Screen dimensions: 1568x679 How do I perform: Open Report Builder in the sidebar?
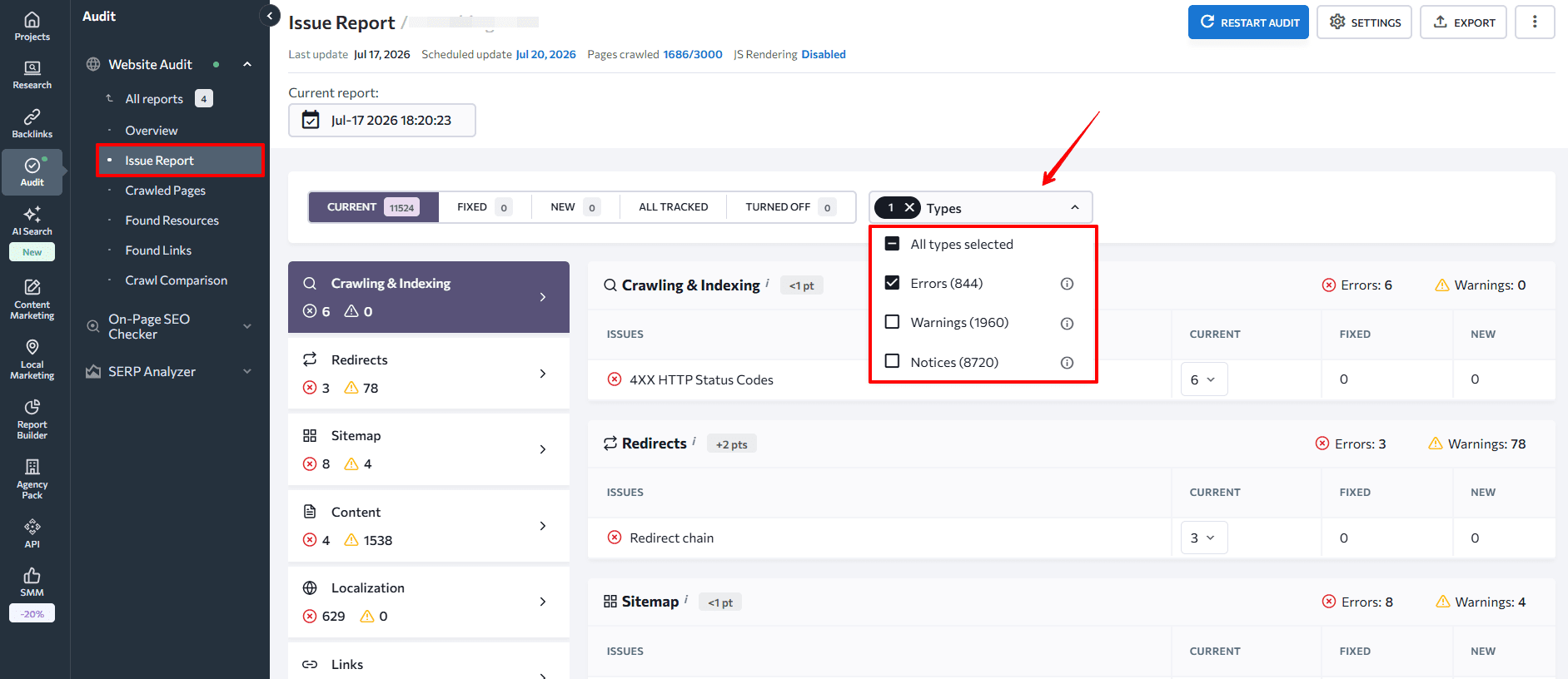click(32, 419)
